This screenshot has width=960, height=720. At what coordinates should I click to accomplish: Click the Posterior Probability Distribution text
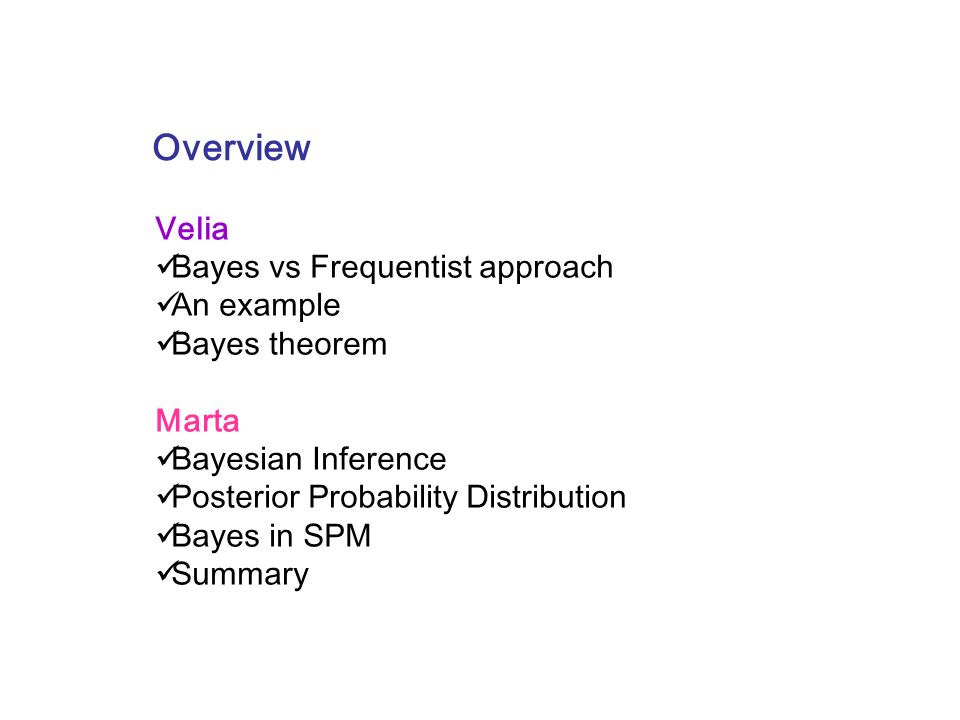point(399,497)
